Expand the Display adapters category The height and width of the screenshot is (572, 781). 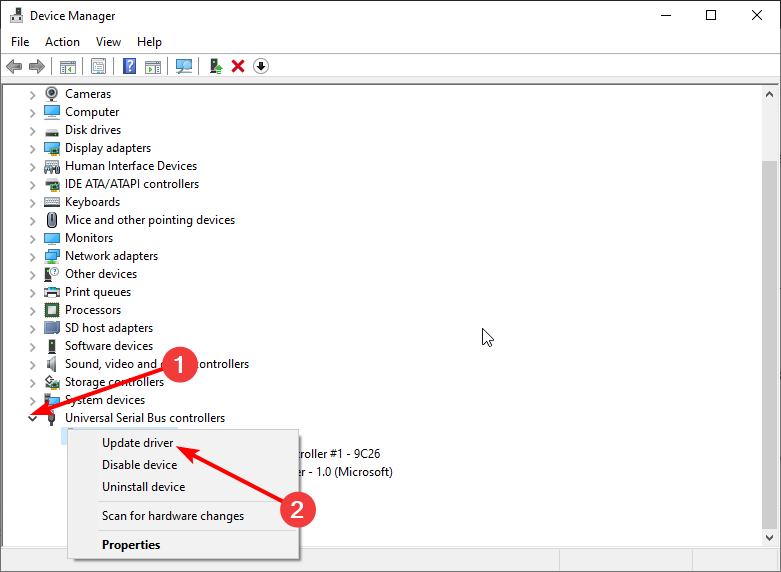click(x=32, y=149)
